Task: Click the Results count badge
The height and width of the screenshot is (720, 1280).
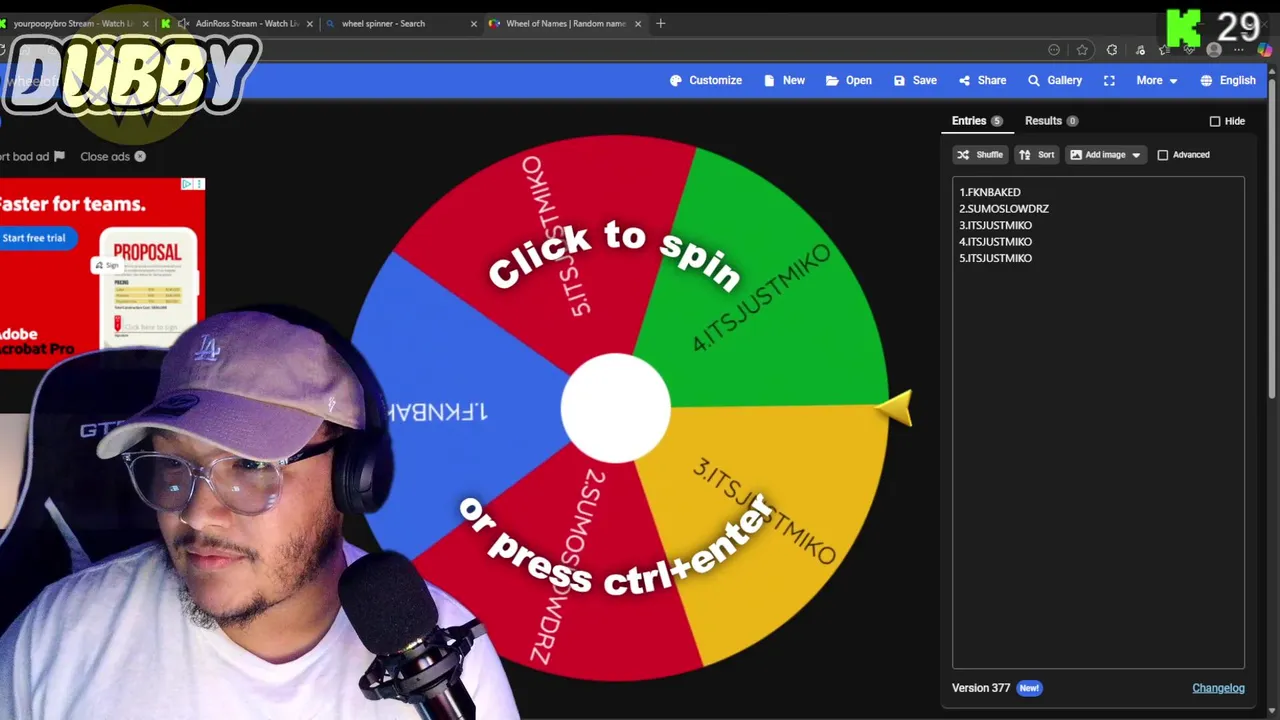Action: (x=1072, y=121)
